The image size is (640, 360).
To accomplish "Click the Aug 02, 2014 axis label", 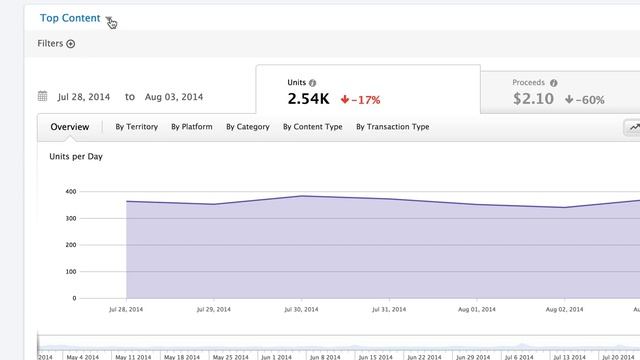I will pyautogui.click(x=564, y=309).
